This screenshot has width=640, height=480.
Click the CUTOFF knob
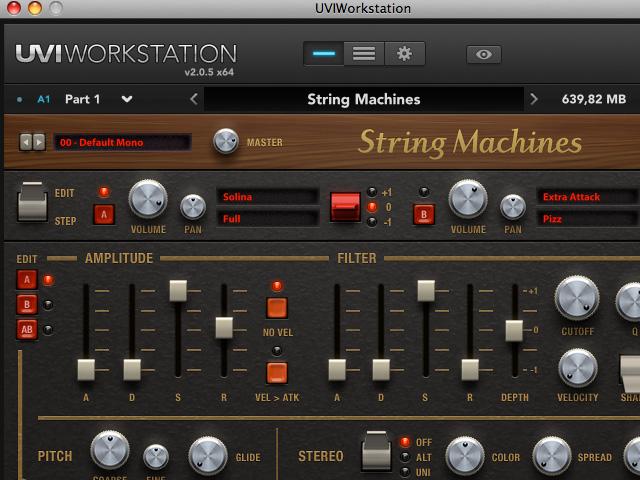(x=577, y=298)
